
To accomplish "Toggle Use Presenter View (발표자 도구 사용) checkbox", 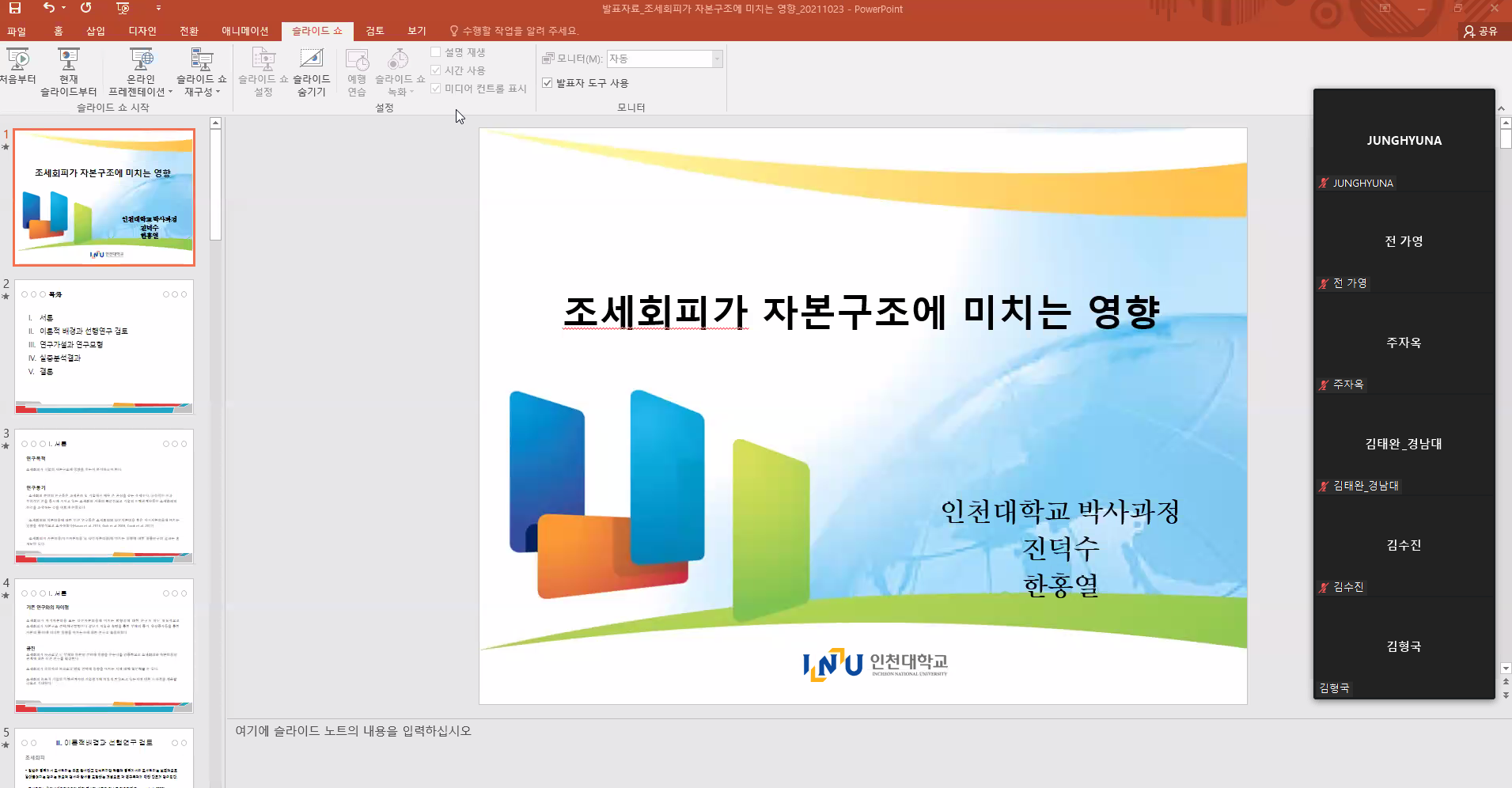I will pyautogui.click(x=547, y=83).
